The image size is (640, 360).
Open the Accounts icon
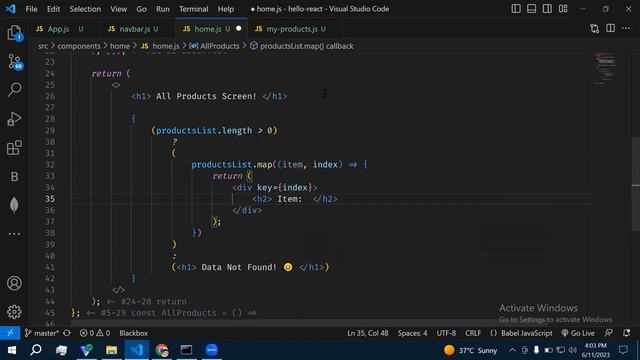(x=14, y=283)
